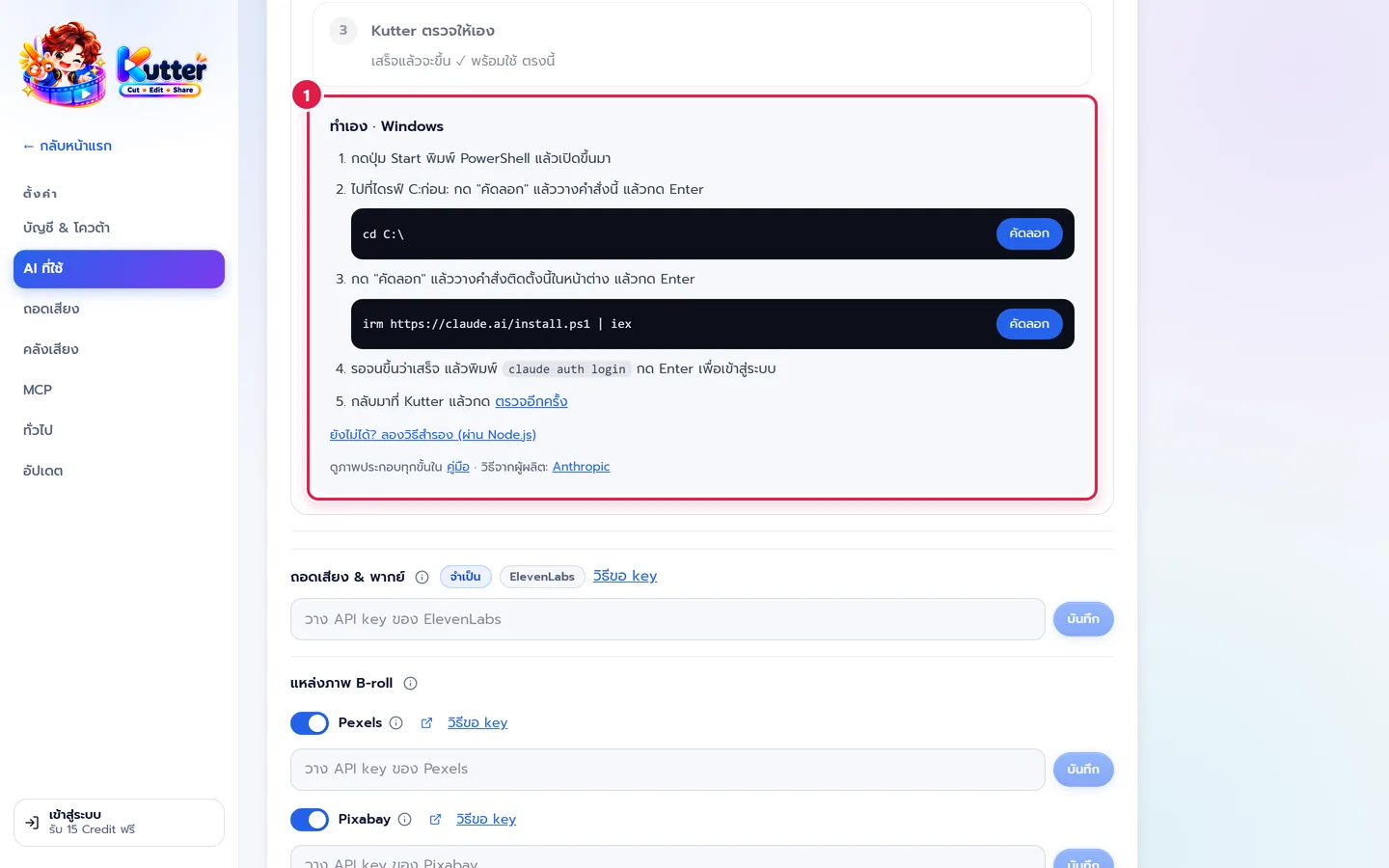The height and width of the screenshot is (868, 1389).
Task: Focus the ElevenLabs API key field
Action: tap(667, 619)
